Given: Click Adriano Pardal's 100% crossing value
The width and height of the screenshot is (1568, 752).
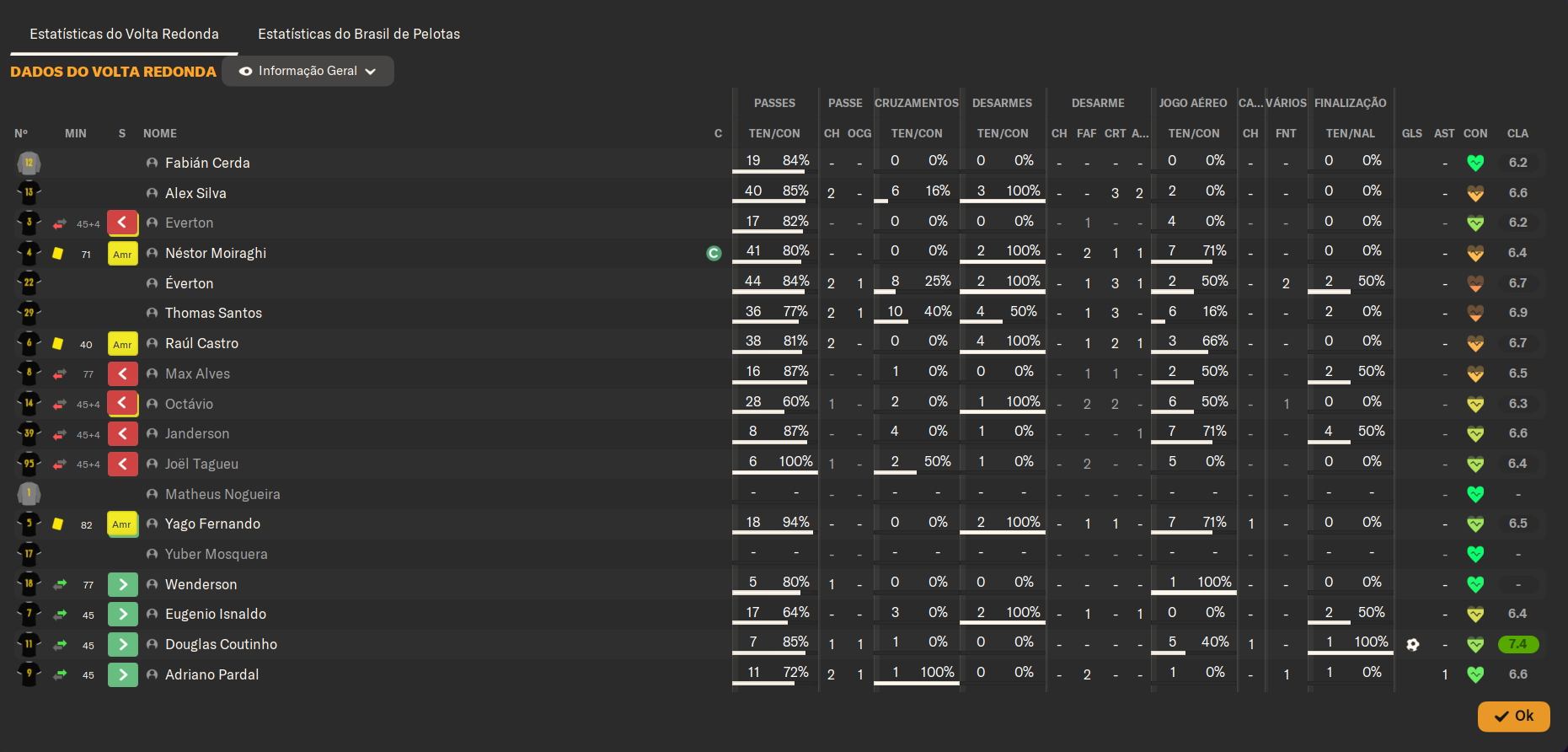Looking at the screenshot, I should coord(937,672).
